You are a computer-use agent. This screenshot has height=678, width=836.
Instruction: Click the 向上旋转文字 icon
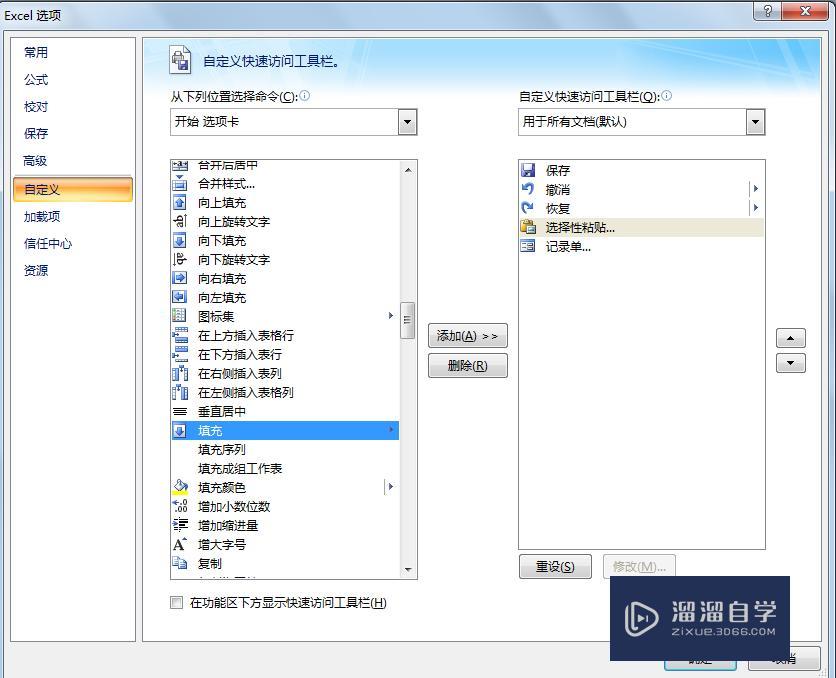point(180,221)
